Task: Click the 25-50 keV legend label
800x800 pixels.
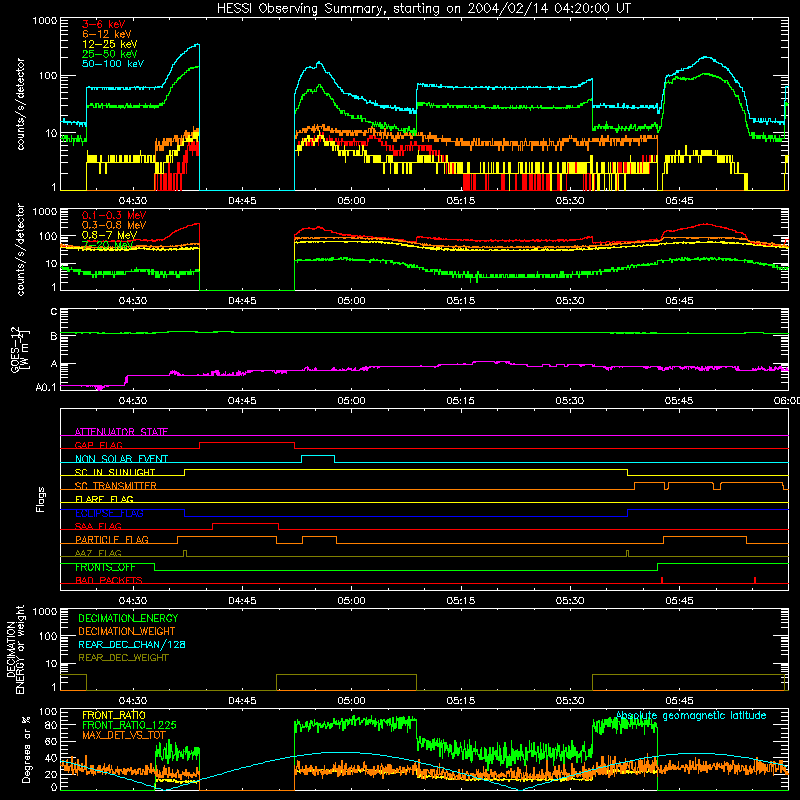Action: [x=110, y=54]
